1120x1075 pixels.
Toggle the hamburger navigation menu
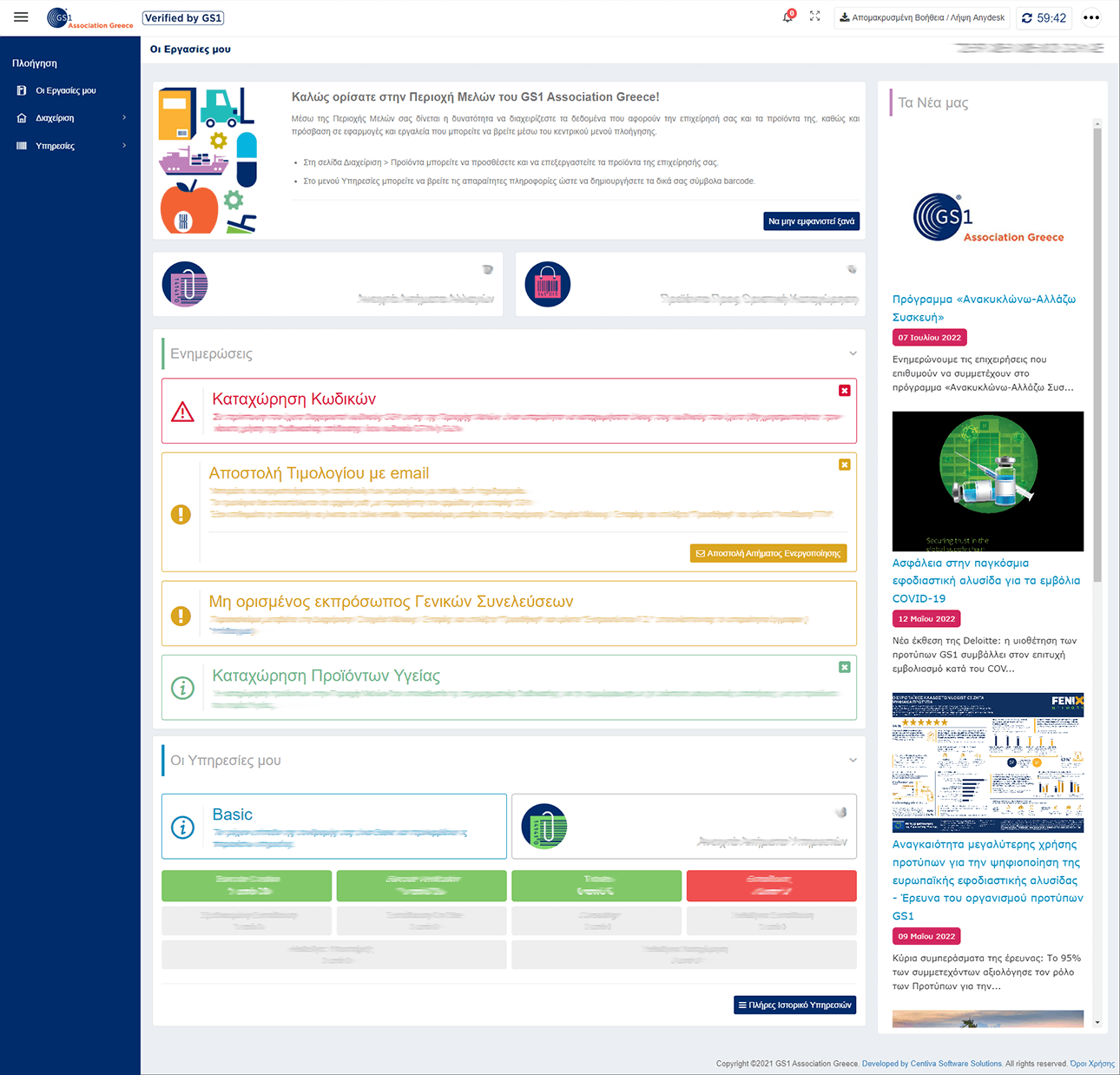(21, 17)
